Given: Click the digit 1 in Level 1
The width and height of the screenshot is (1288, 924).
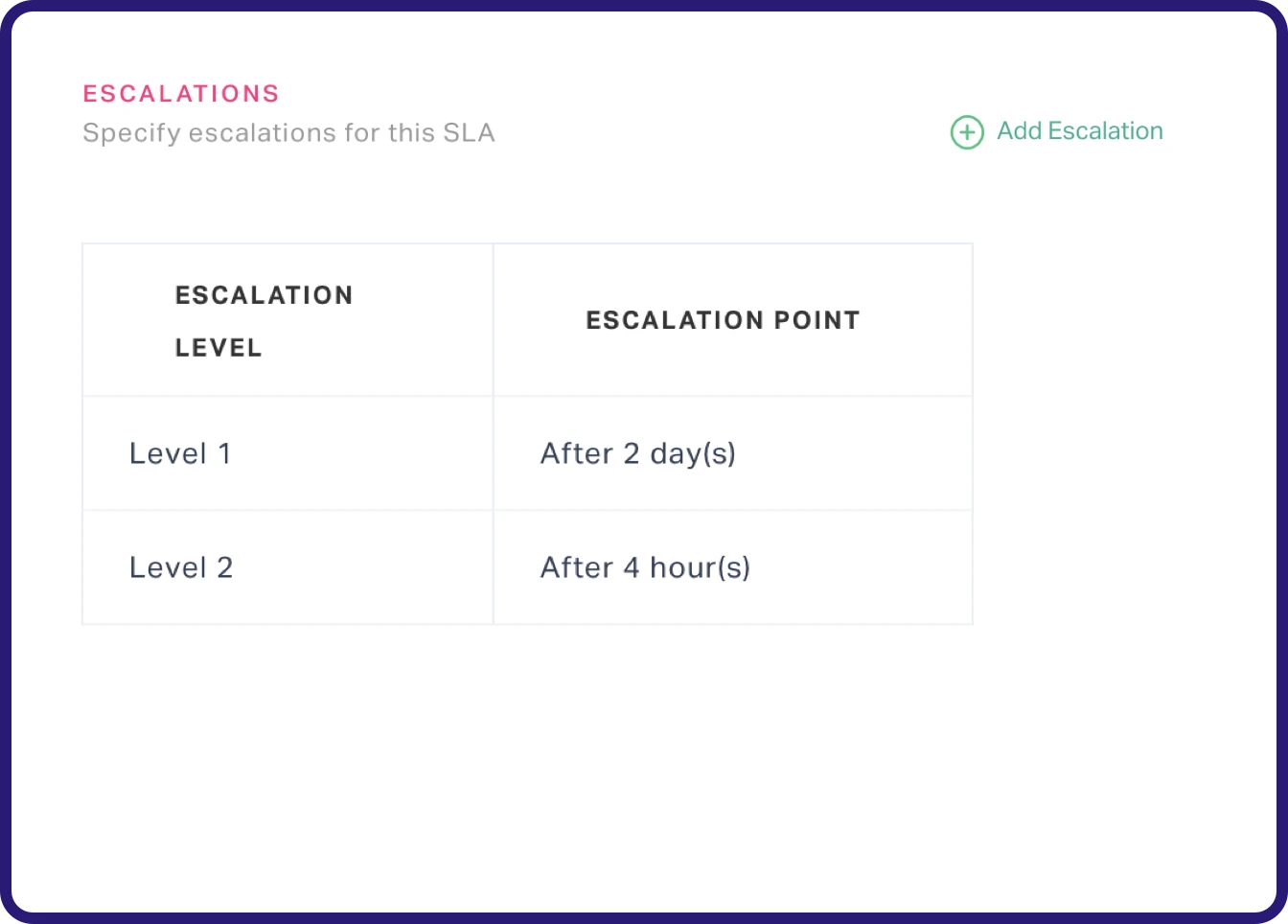Looking at the screenshot, I should coord(225,453).
